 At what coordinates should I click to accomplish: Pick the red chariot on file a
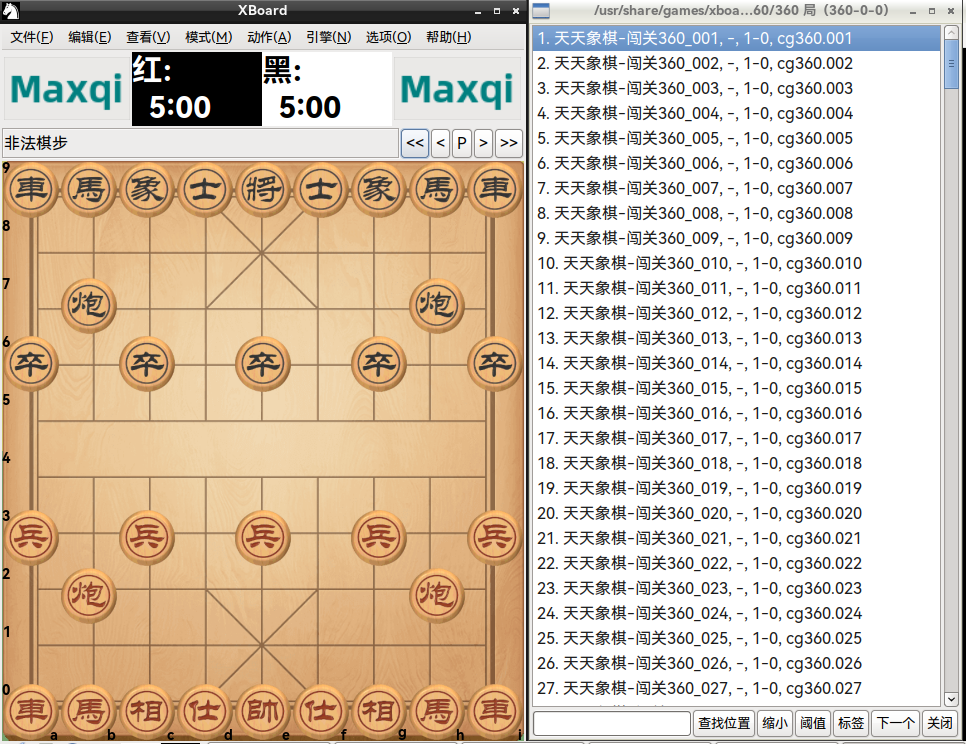point(31,711)
